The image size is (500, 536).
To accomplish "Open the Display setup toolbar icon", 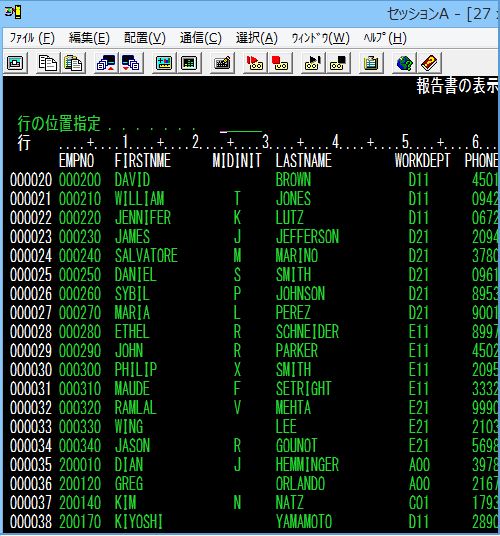I will (164, 63).
